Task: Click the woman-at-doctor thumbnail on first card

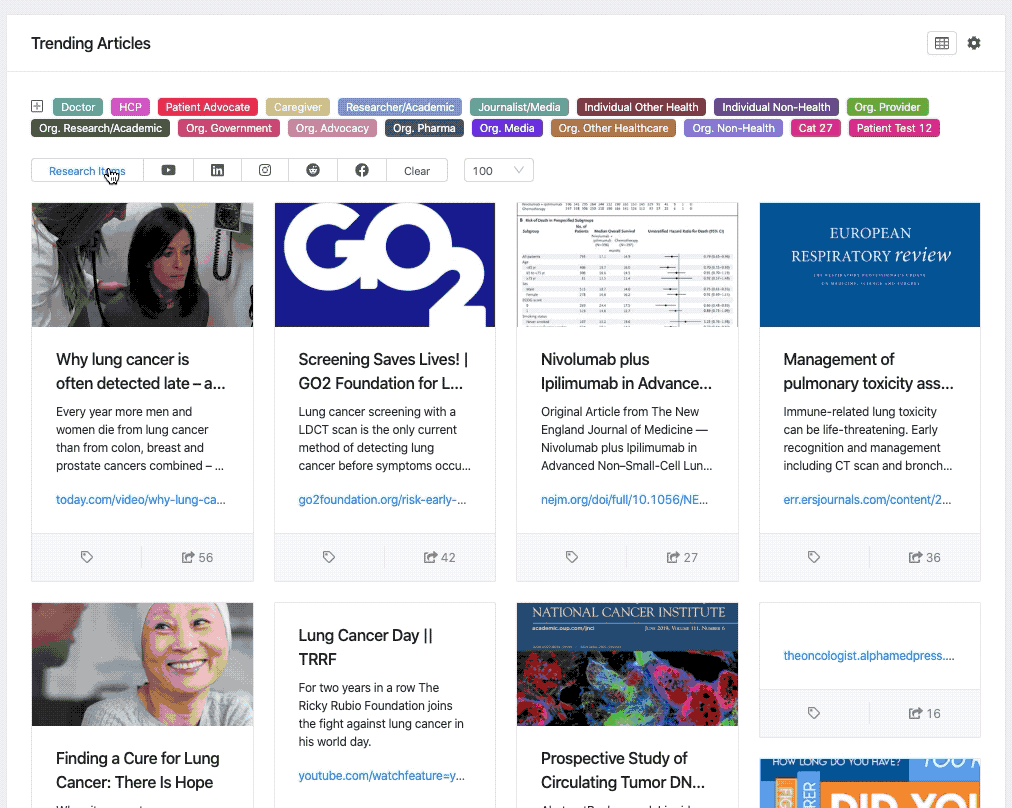Action: (x=143, y=265)
